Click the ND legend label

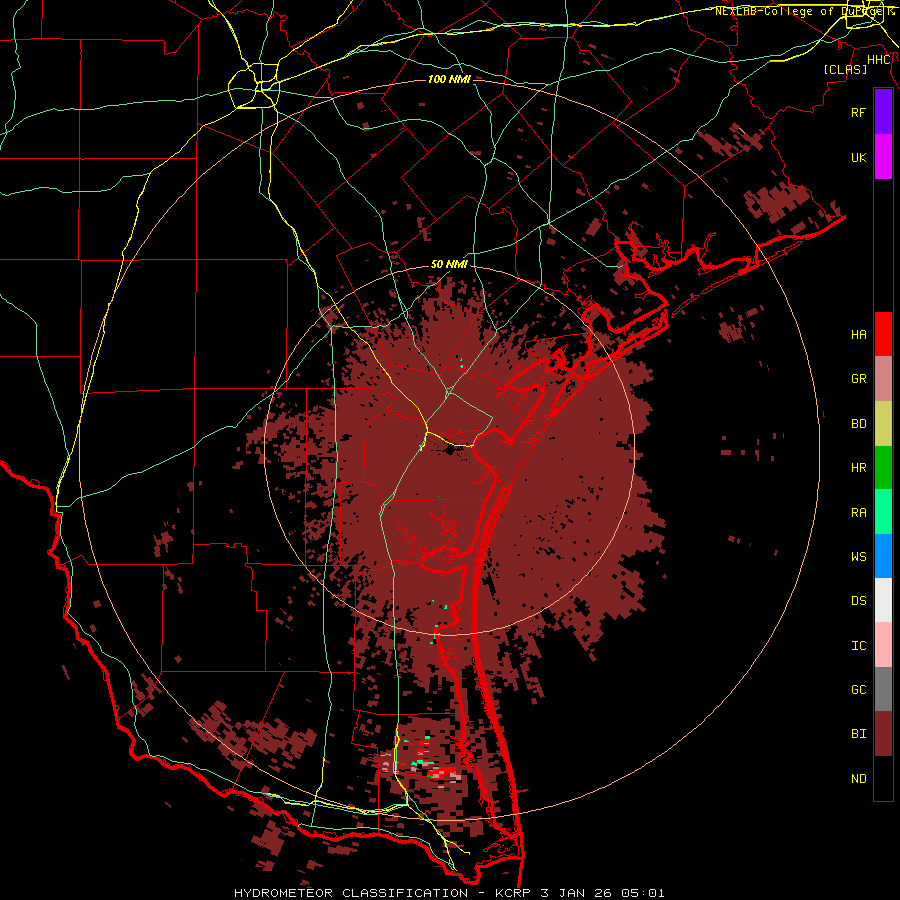pos(858,779)
